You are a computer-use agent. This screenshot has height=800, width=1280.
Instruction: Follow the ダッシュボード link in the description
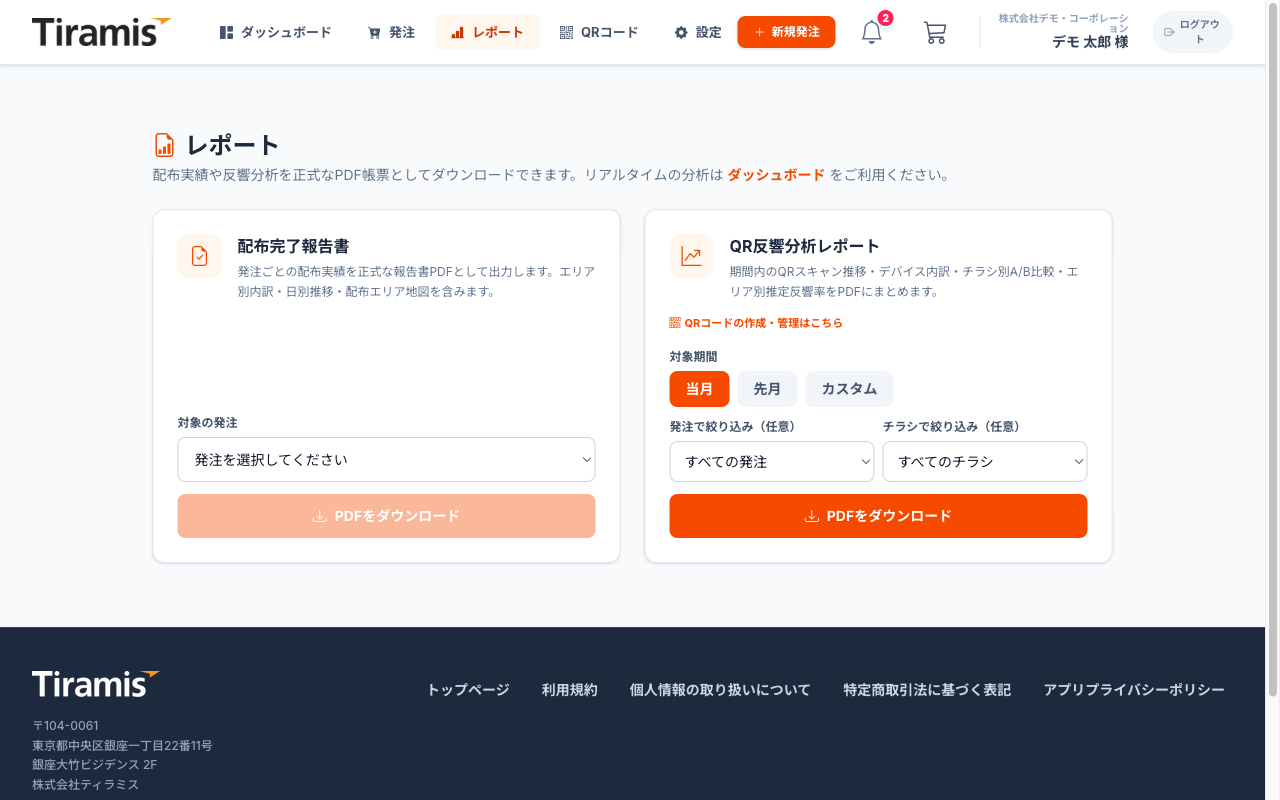(x=776, y=175)
